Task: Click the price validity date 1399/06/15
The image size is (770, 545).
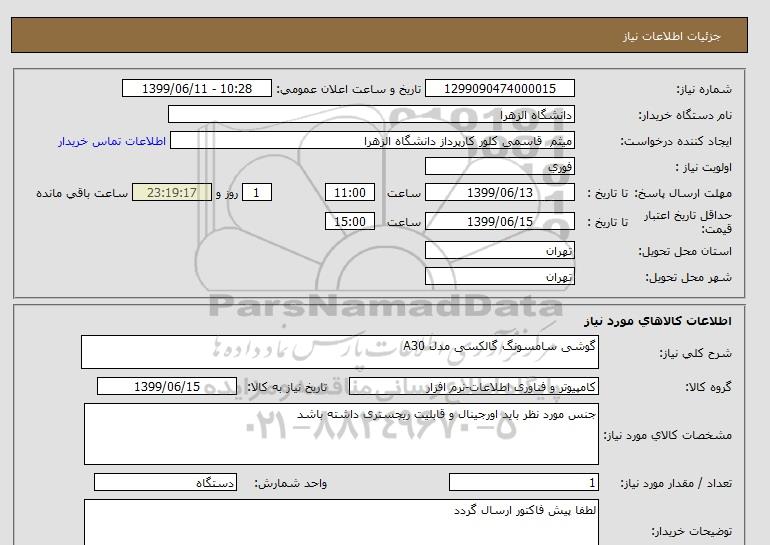Action: (499, 221)
